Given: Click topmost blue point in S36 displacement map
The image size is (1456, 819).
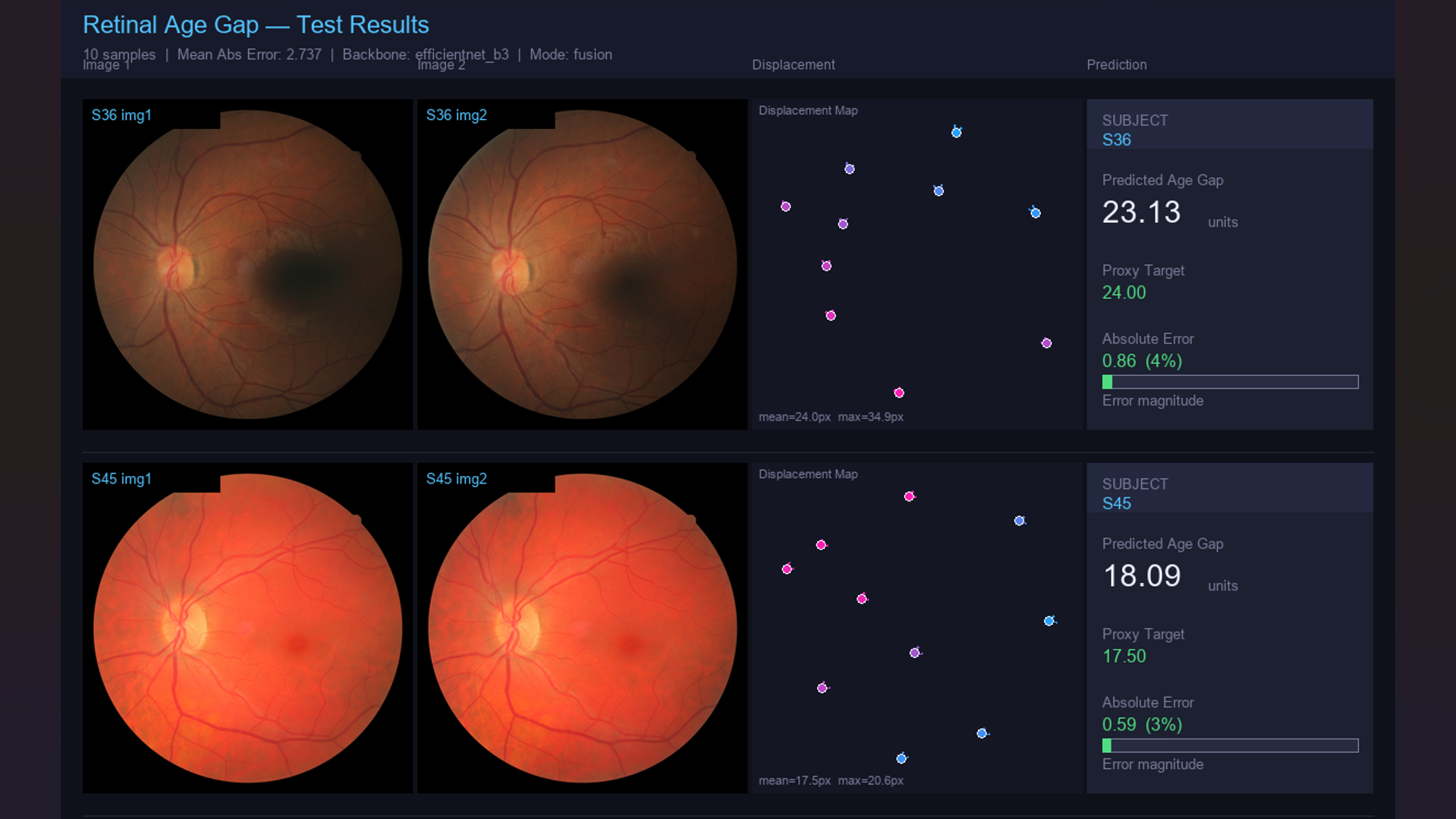Looking at the screenshot, I should pyautogui.click(x=956, y=132).
